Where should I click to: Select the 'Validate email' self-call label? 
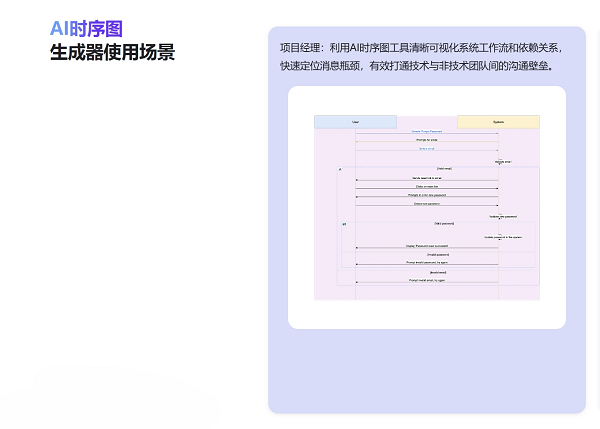pyautogui.click(x=503, y=161)
